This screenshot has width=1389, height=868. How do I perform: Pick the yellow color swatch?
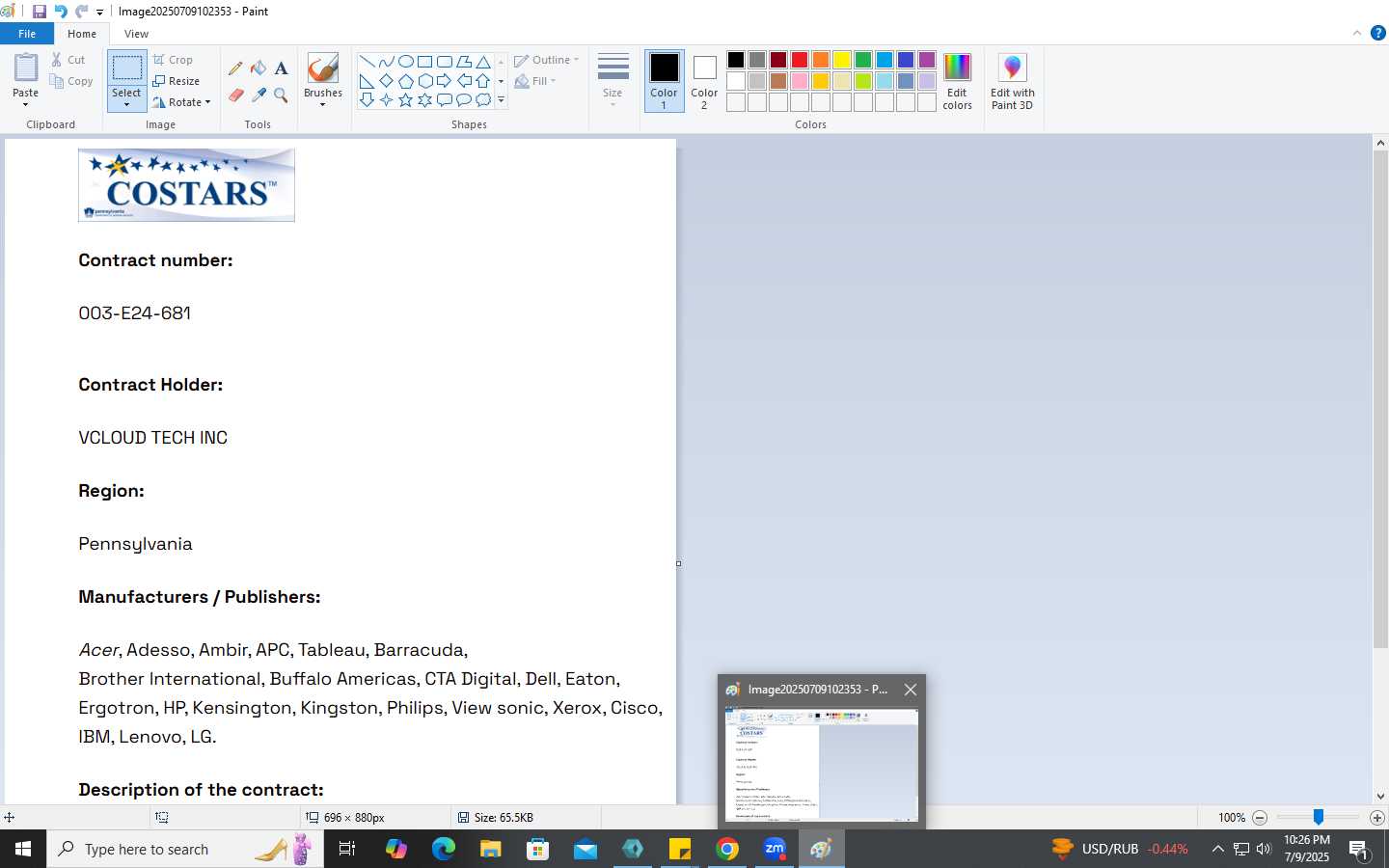842,60
